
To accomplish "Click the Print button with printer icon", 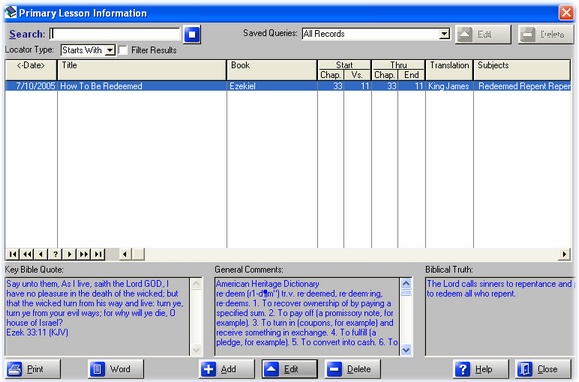I will click(33, 369).
